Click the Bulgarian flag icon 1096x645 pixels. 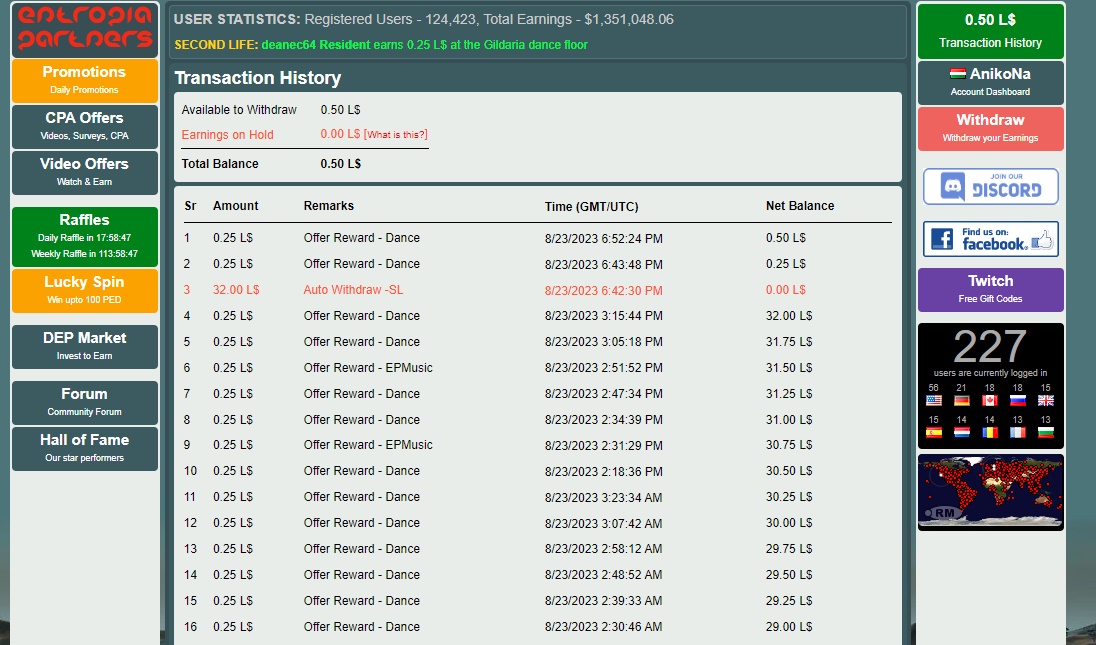point(1046,433)
